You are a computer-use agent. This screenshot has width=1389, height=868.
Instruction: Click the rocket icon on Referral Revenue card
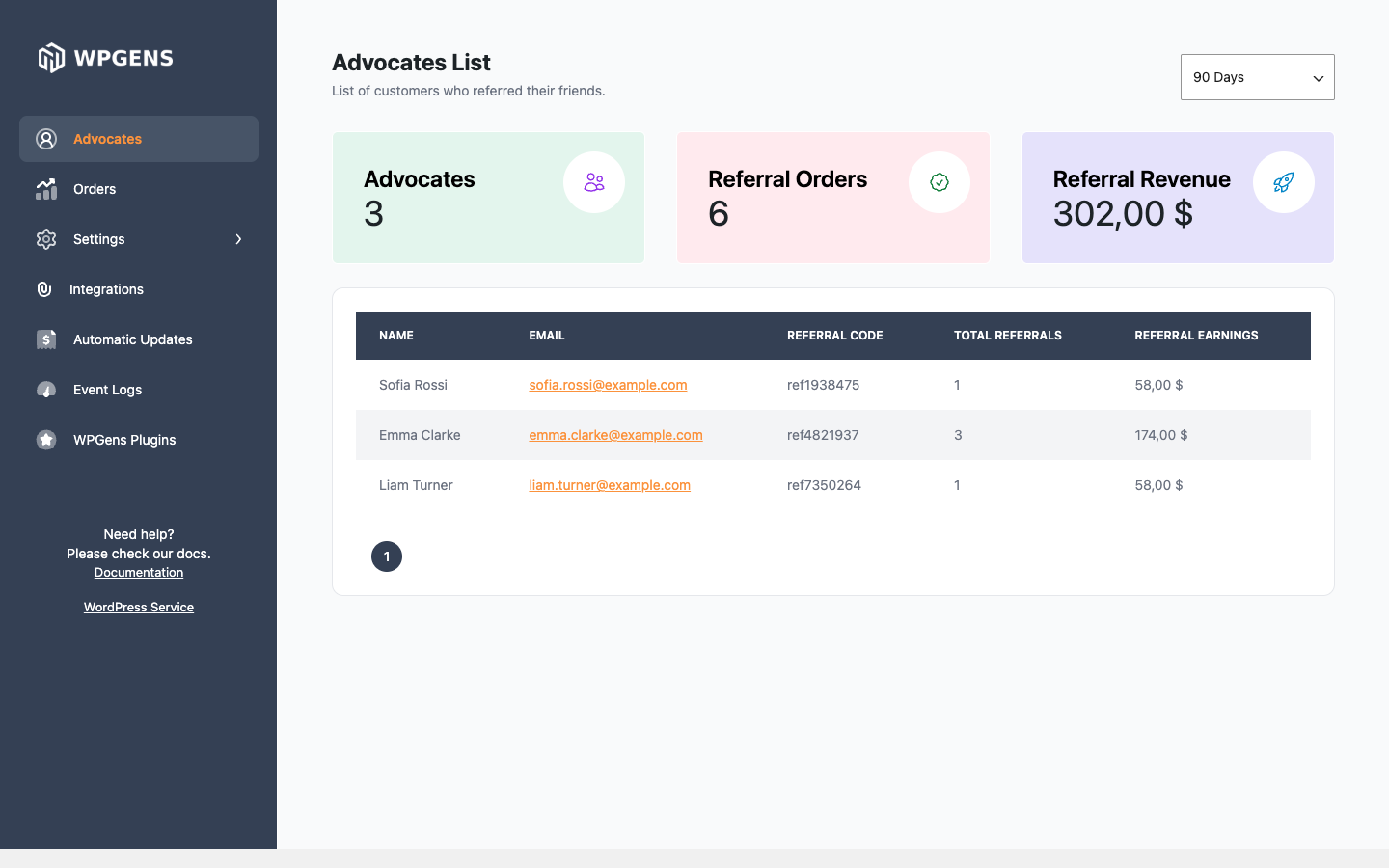click(1284, 182)
